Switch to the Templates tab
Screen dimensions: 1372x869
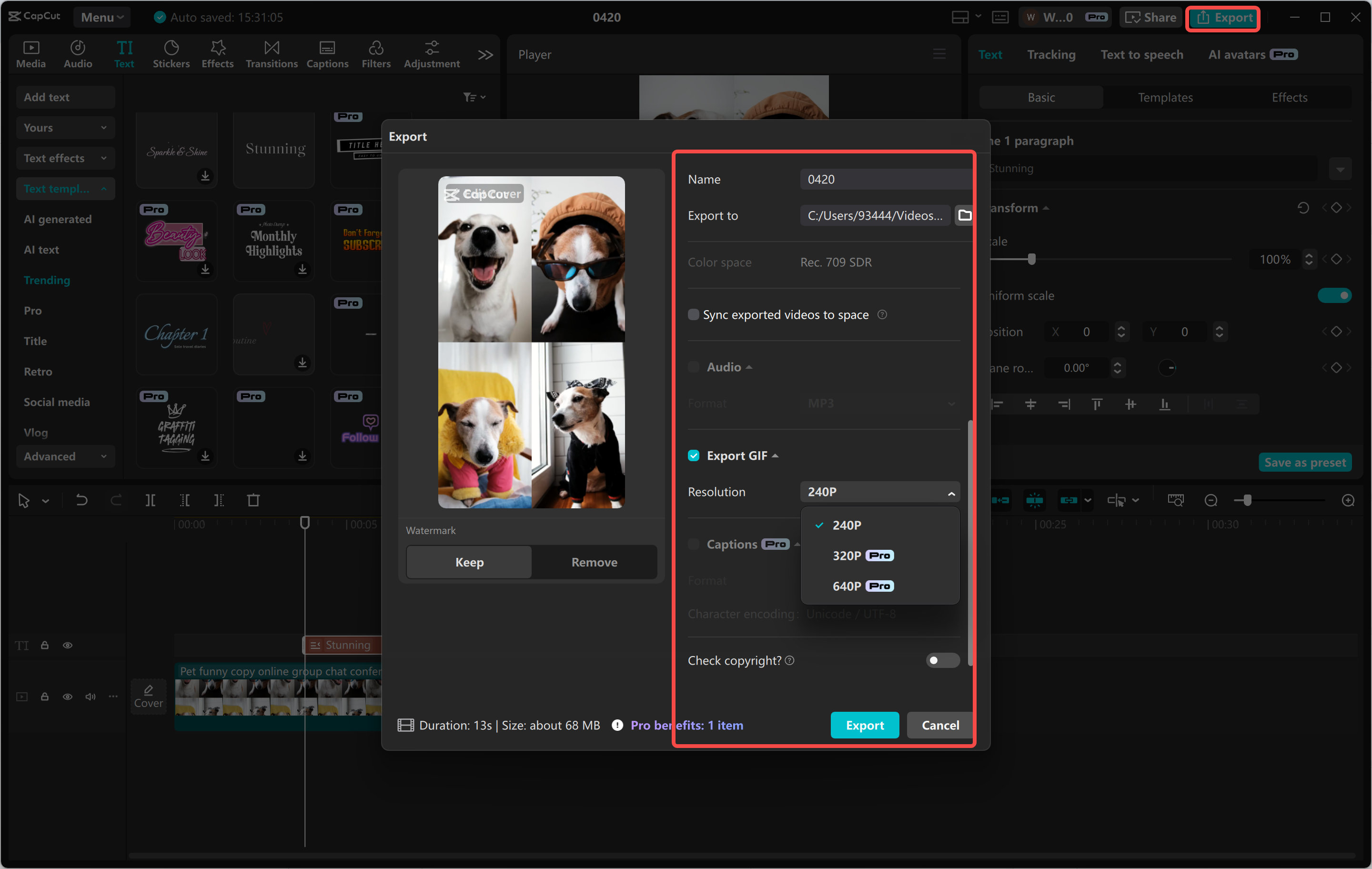click(1165, 97)
